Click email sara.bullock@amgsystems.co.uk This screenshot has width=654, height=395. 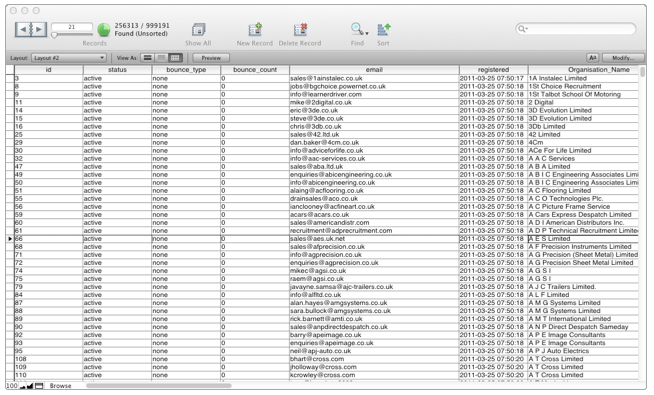coord(374,311)
